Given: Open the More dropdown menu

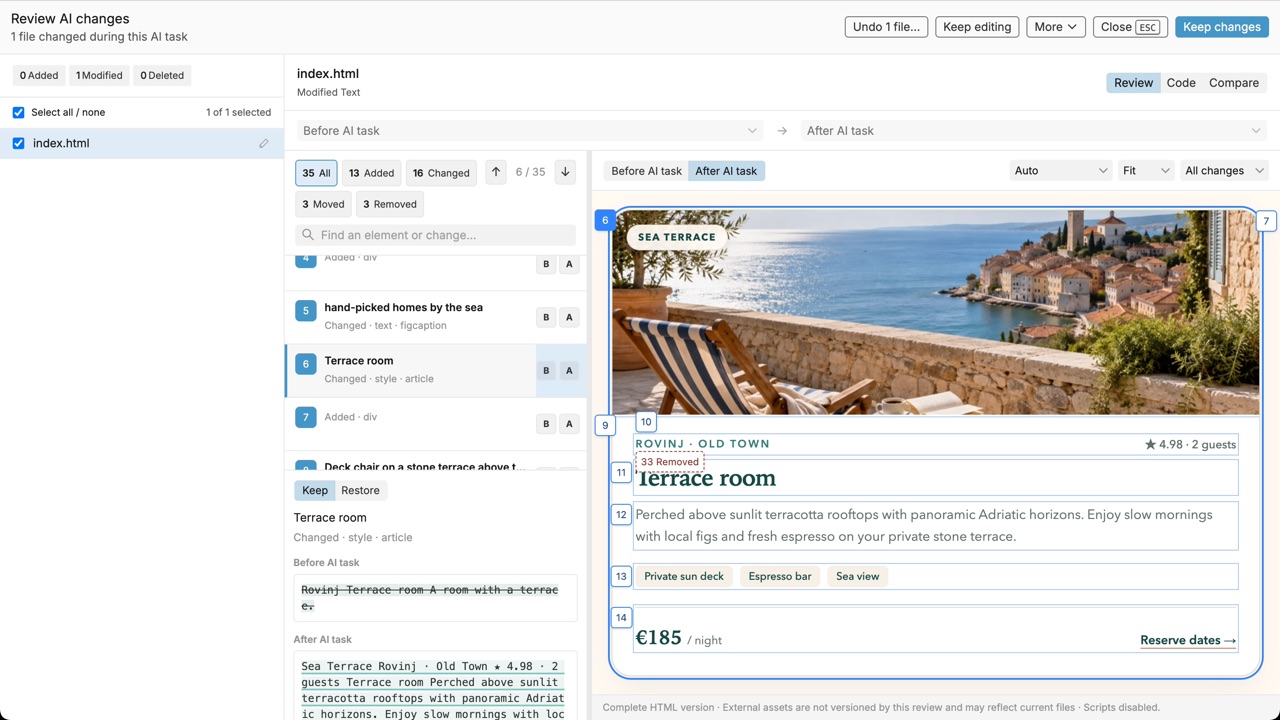Looking at the screenshot, I should pos(1056,27).
